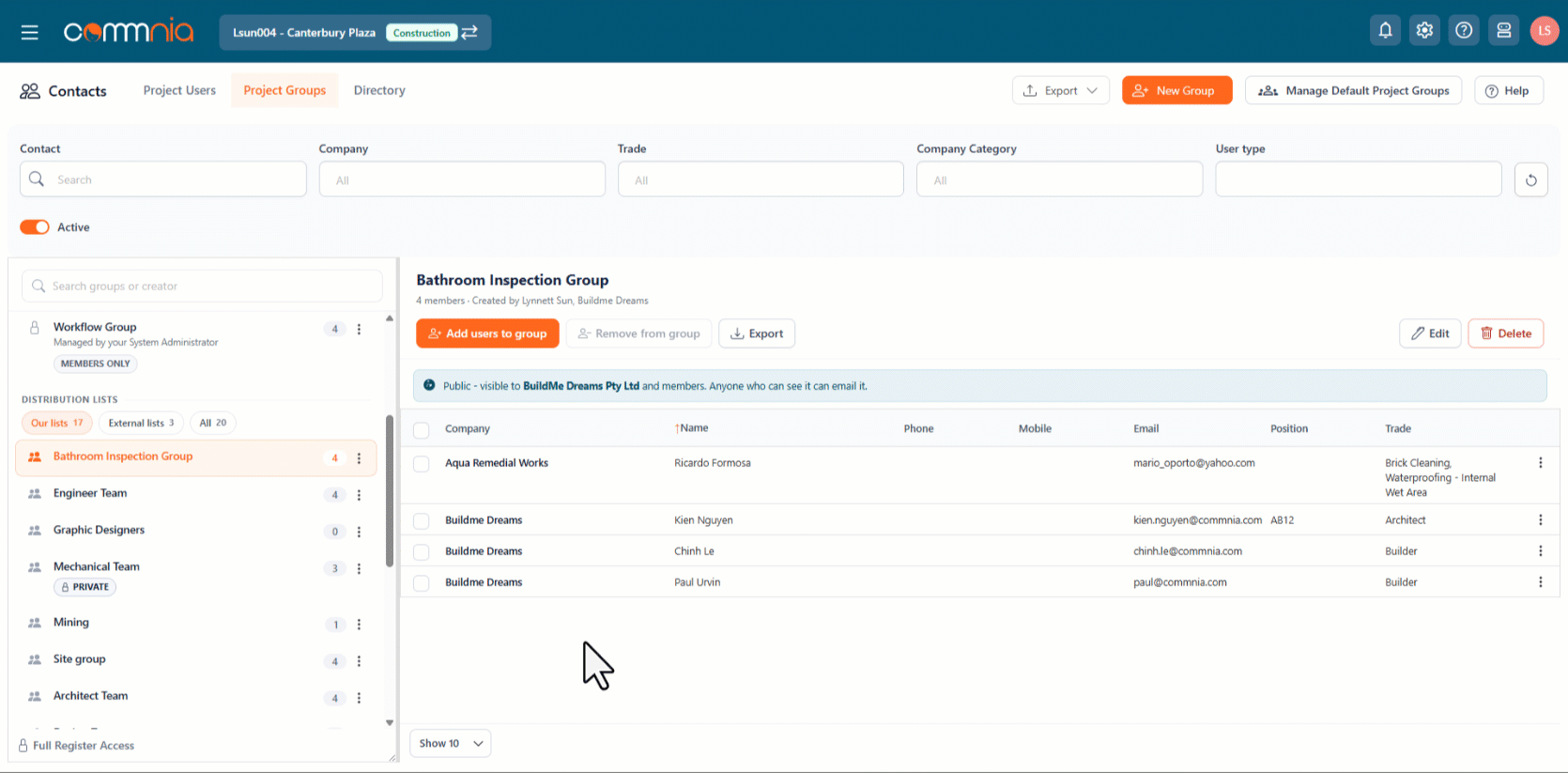Click the group list scrollbar thumb
1568x773 pixels.
(x=390, y=491)
